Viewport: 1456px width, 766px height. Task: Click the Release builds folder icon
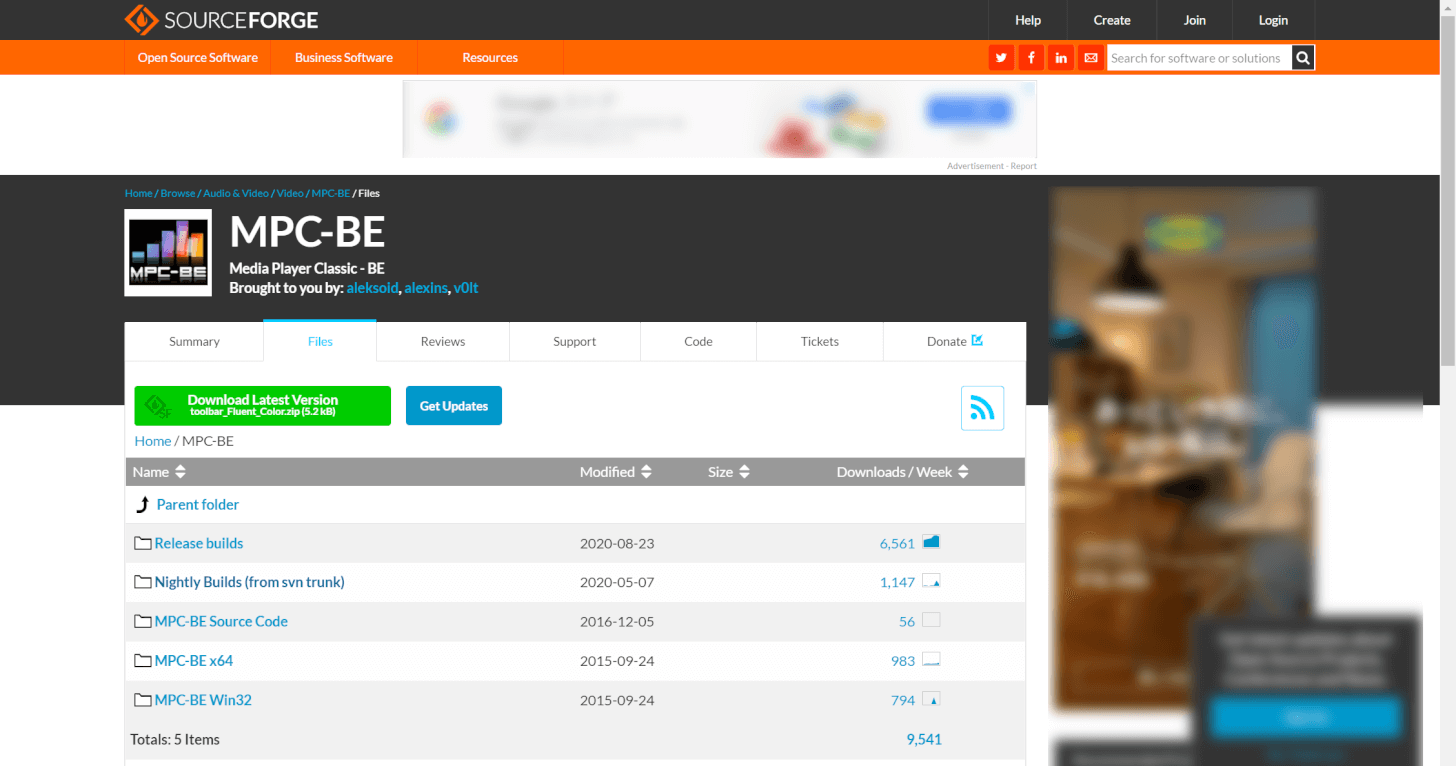click(x=143, y=544)
